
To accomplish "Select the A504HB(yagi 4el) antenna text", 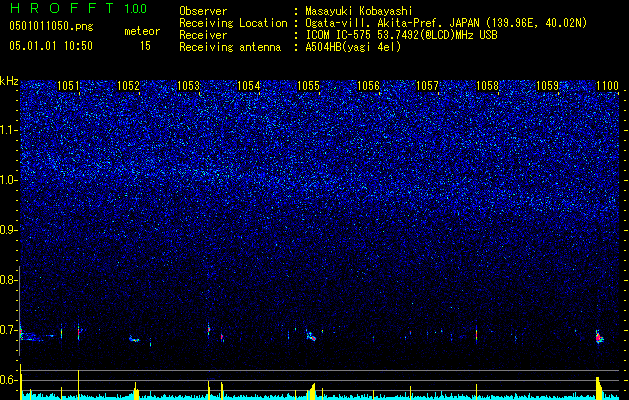I will tap(353, 47).
